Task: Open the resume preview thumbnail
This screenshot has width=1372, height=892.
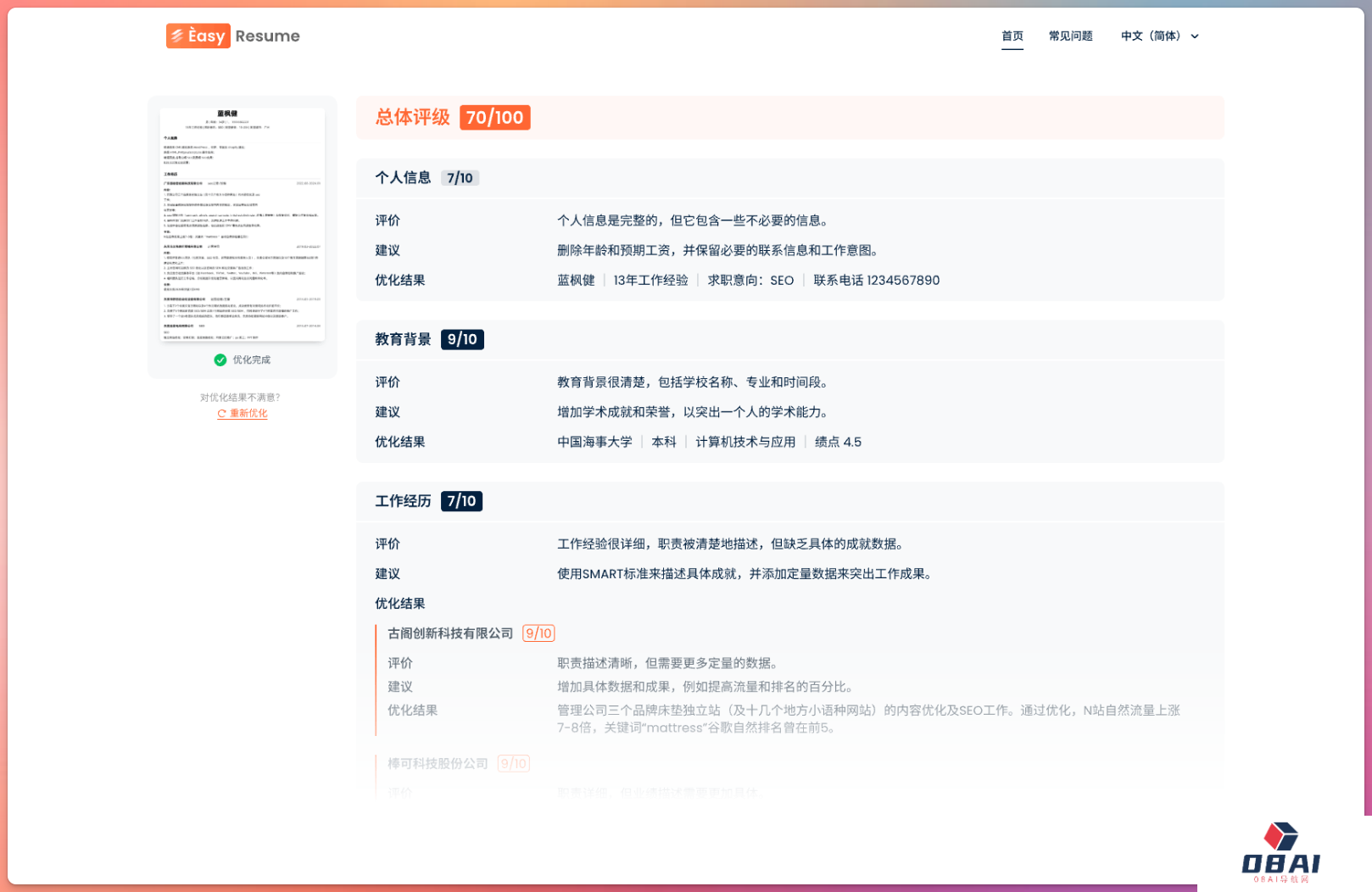Action: [243, 225]
